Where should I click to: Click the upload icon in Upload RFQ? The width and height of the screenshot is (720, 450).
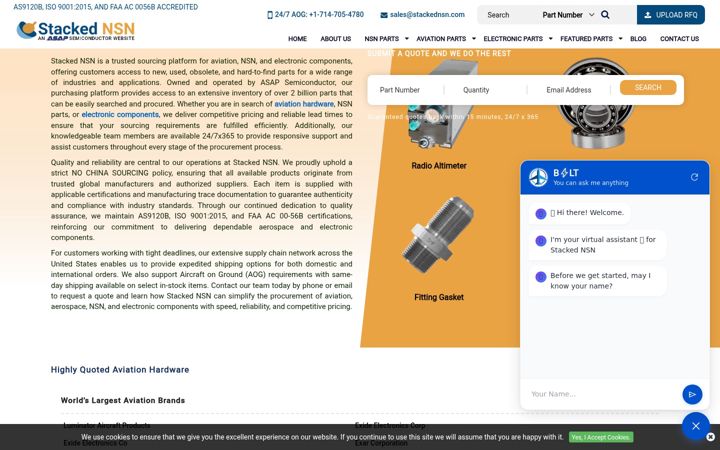coord(647,15)
